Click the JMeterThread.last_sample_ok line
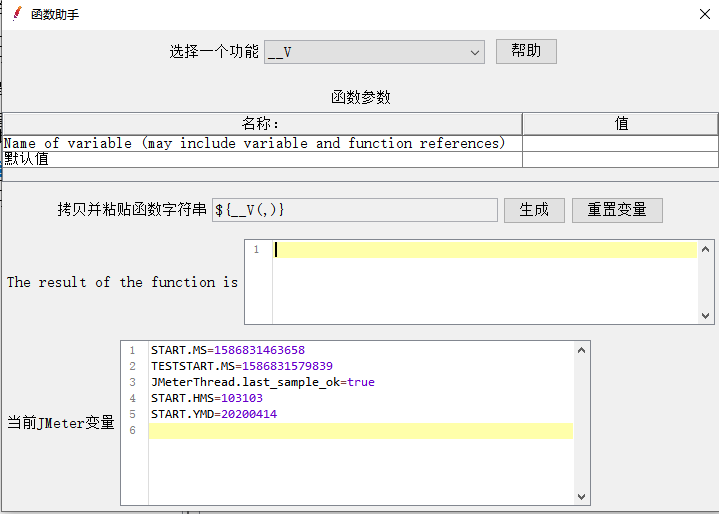The width and height of the screenshot is (719, 514). (262, 382)
